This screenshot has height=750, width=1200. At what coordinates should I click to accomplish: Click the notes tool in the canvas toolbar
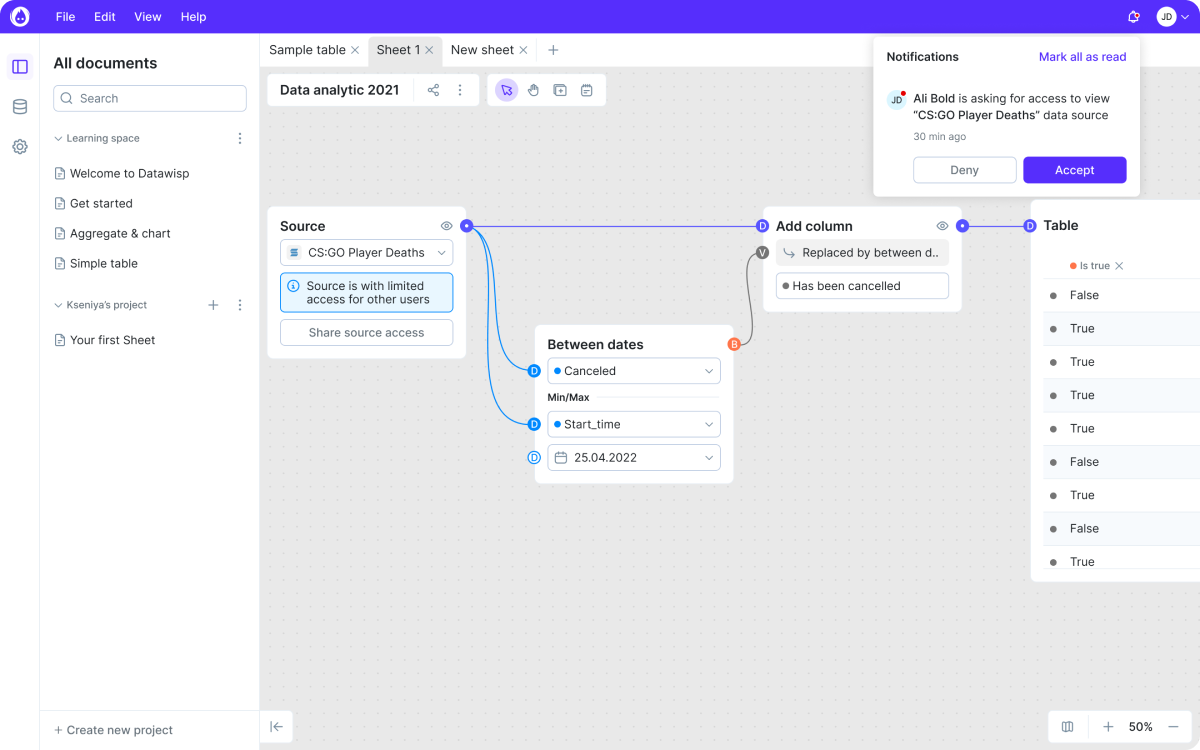(587, 89)
